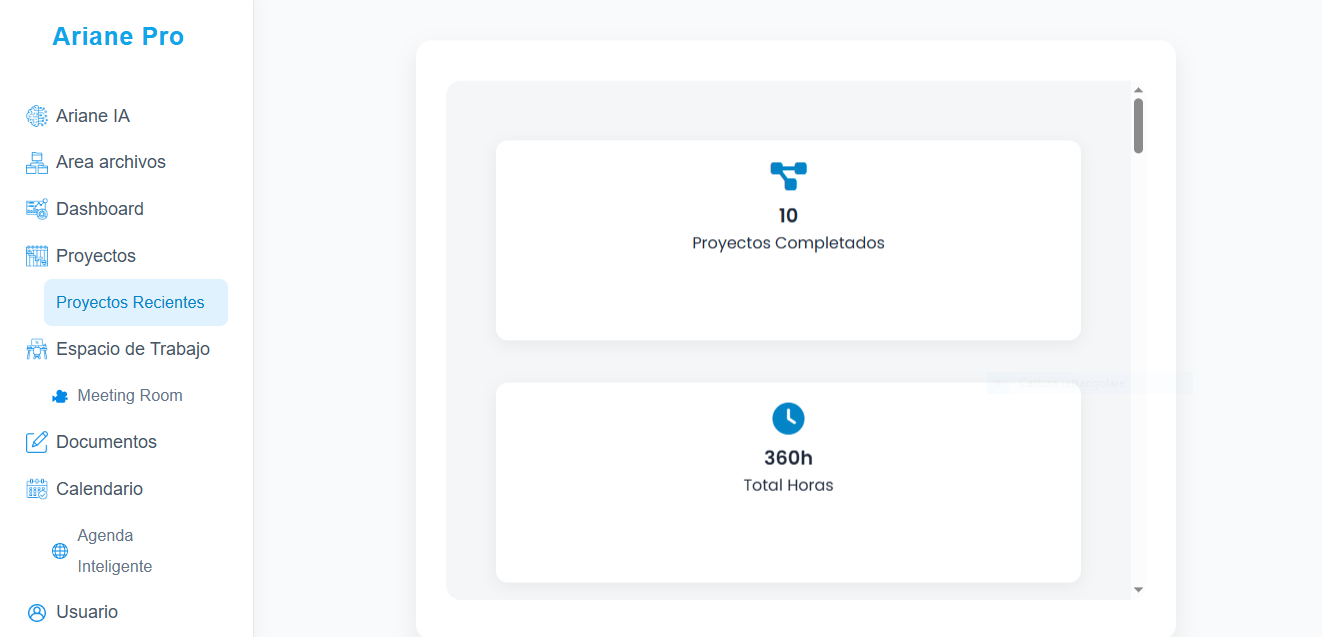The width and height of the screenshot is (1322, 637).
Task: Click the Usuario profile icon
Action: click(37, 612)
